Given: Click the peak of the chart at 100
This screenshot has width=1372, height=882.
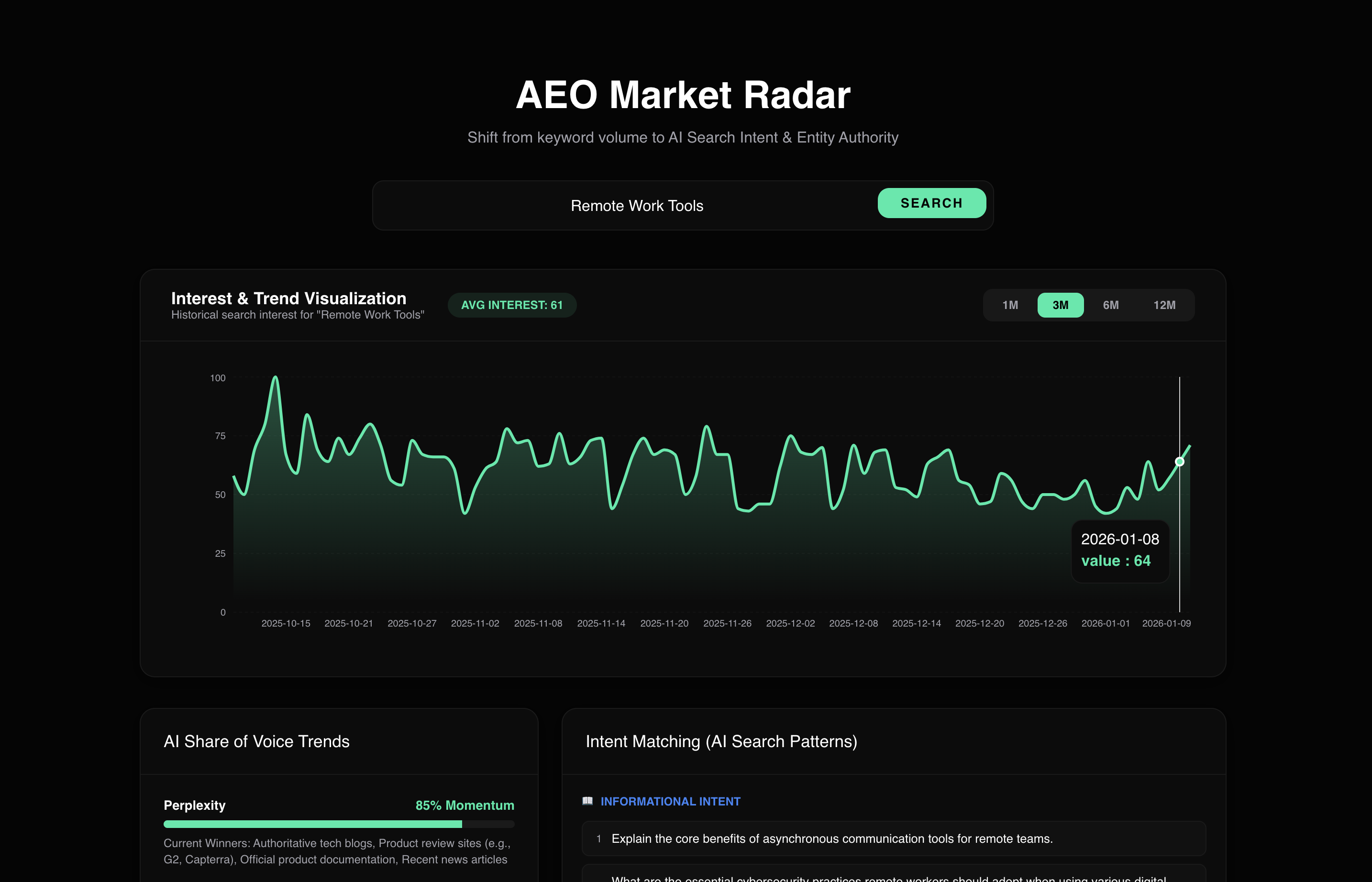Looking at the screenshot, I should (x=276, y=377).
